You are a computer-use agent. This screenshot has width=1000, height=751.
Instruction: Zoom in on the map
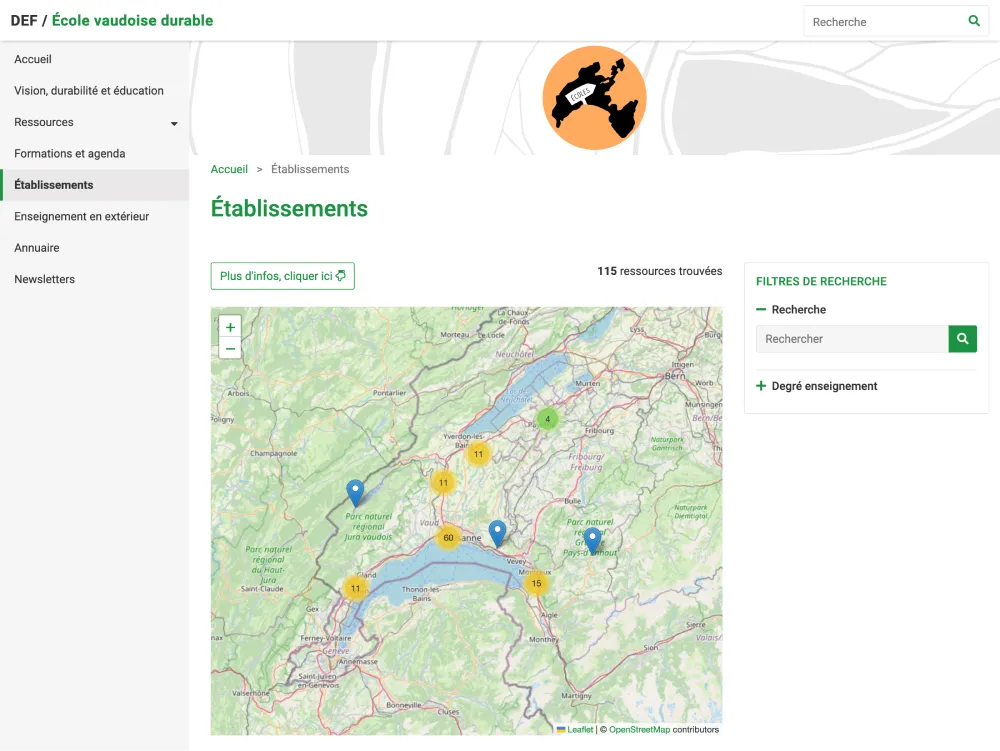[230, 328]
